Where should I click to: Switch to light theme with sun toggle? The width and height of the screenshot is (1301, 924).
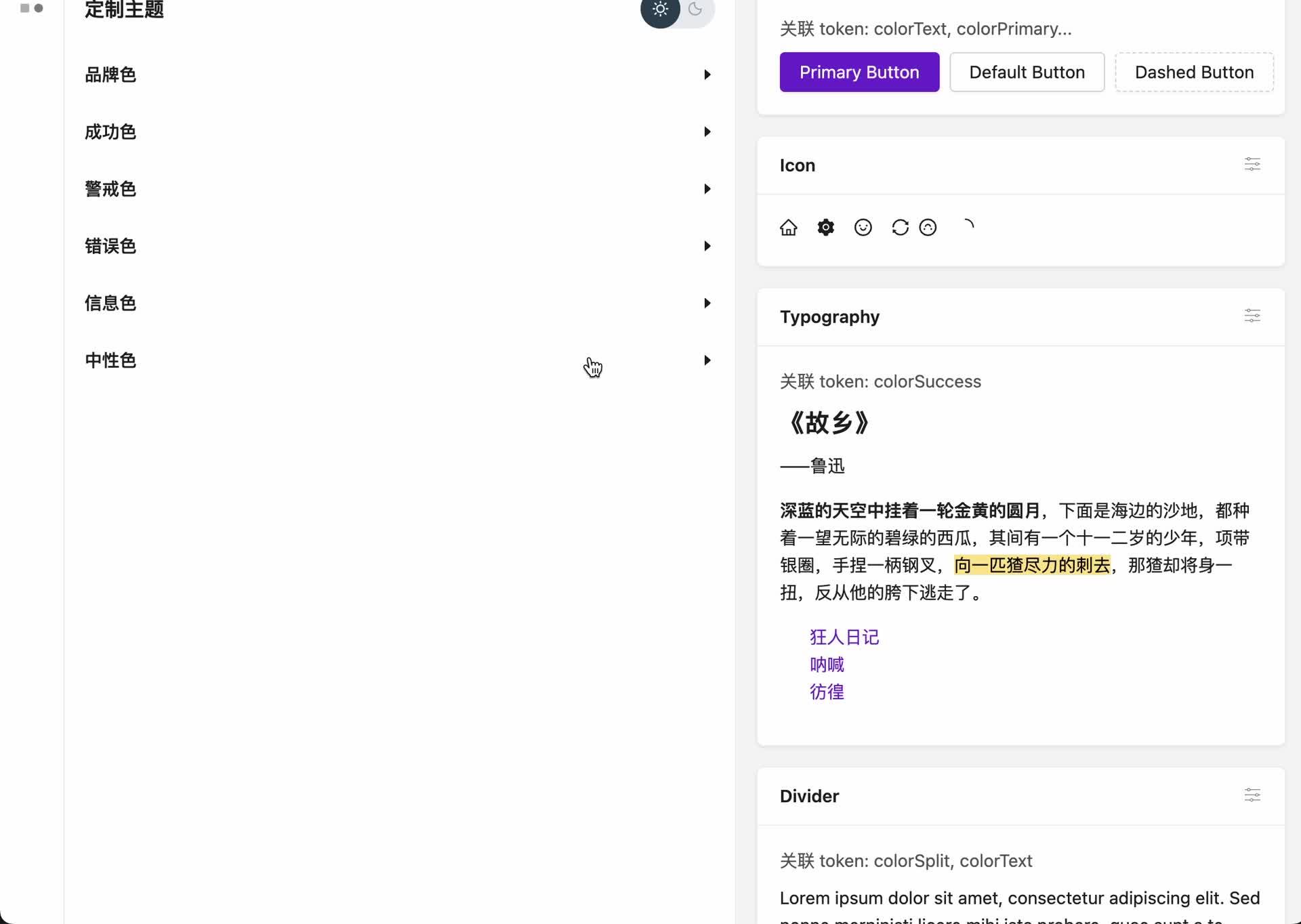tap(660, 10)
